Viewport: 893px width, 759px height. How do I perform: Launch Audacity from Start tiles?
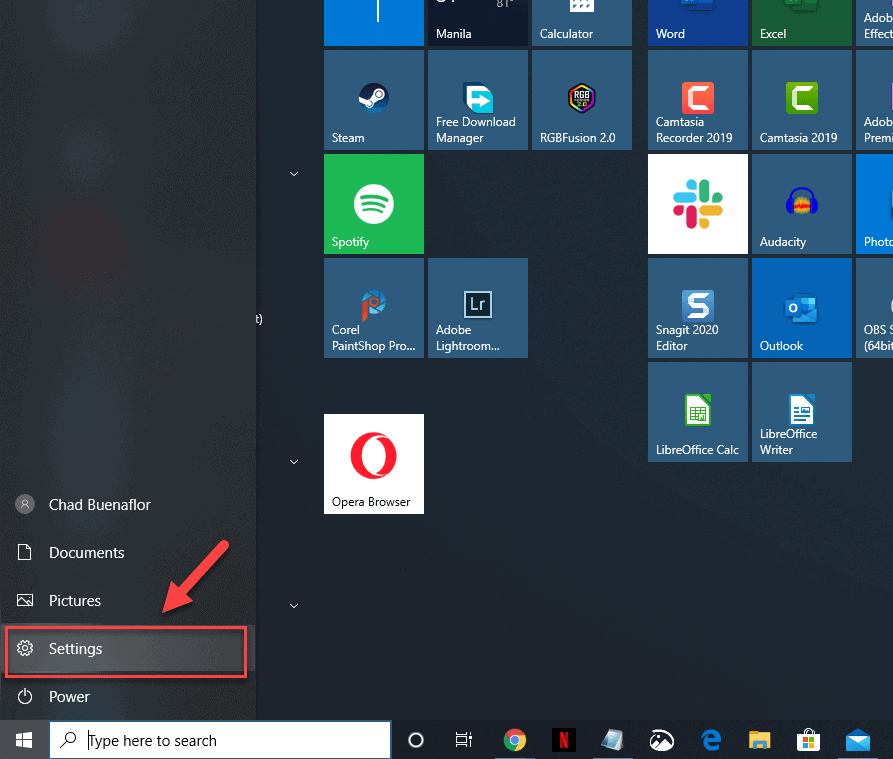pyautogui.click(x=802, y=204)
